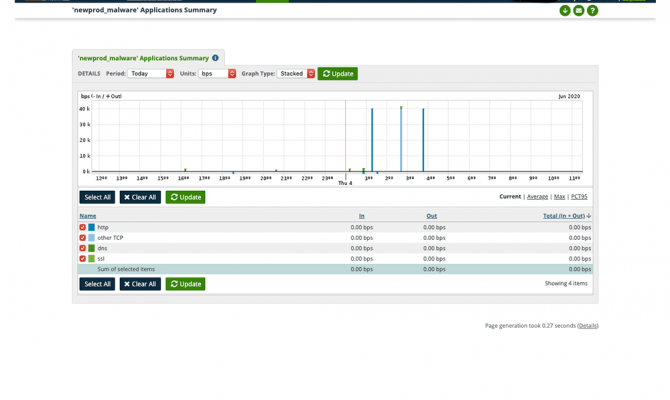Click the 'Jun 2020' label on the graph
The width and height of the screenshot is (670, 400).
tap(569, 96)
